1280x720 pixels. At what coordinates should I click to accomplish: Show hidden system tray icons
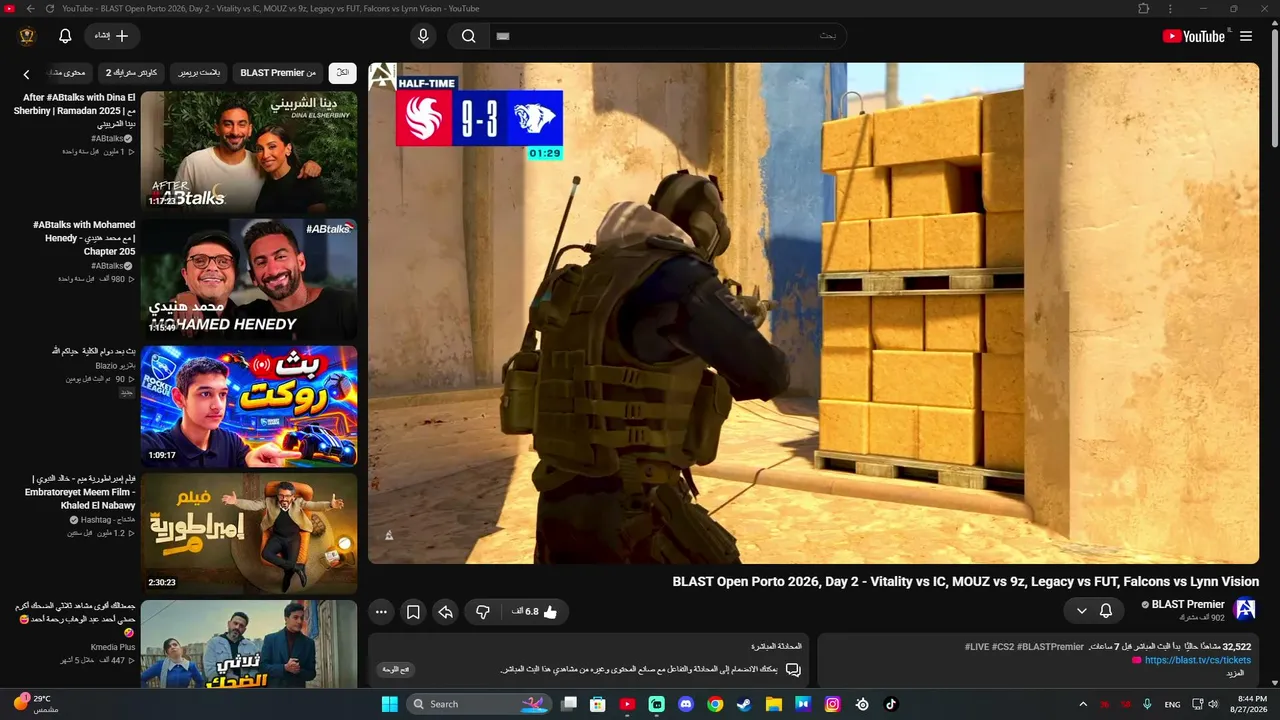click(1083, 704)
